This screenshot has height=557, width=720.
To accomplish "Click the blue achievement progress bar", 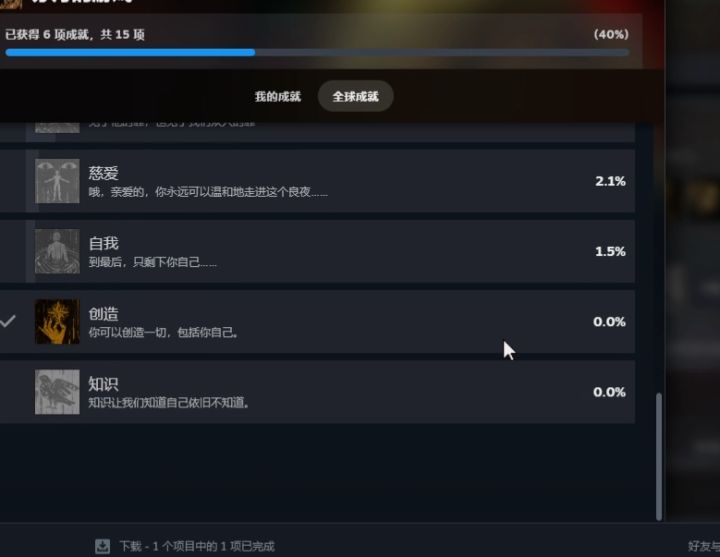I will [x=317, y=52].
